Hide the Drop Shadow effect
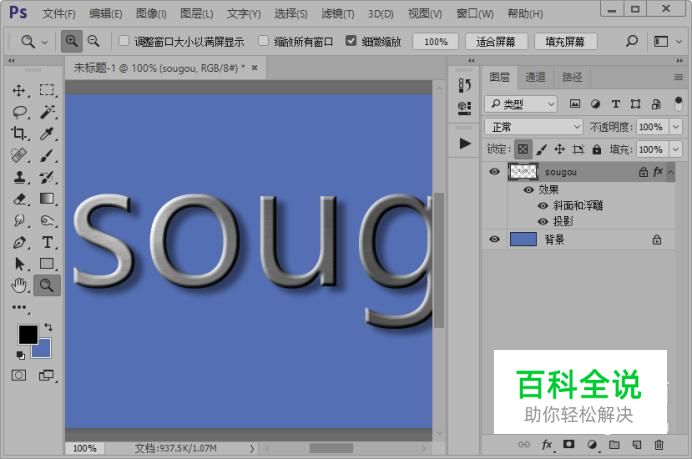Screen dimensions: 692x459 (543, 222)
